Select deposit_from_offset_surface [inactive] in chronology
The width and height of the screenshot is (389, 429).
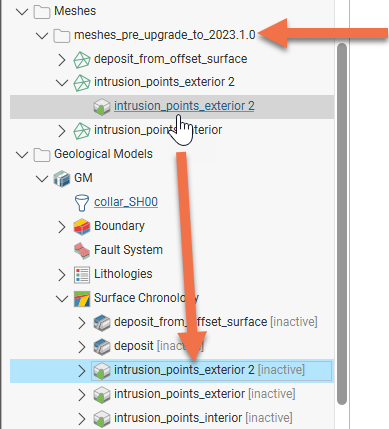click(x=215, y=322)
